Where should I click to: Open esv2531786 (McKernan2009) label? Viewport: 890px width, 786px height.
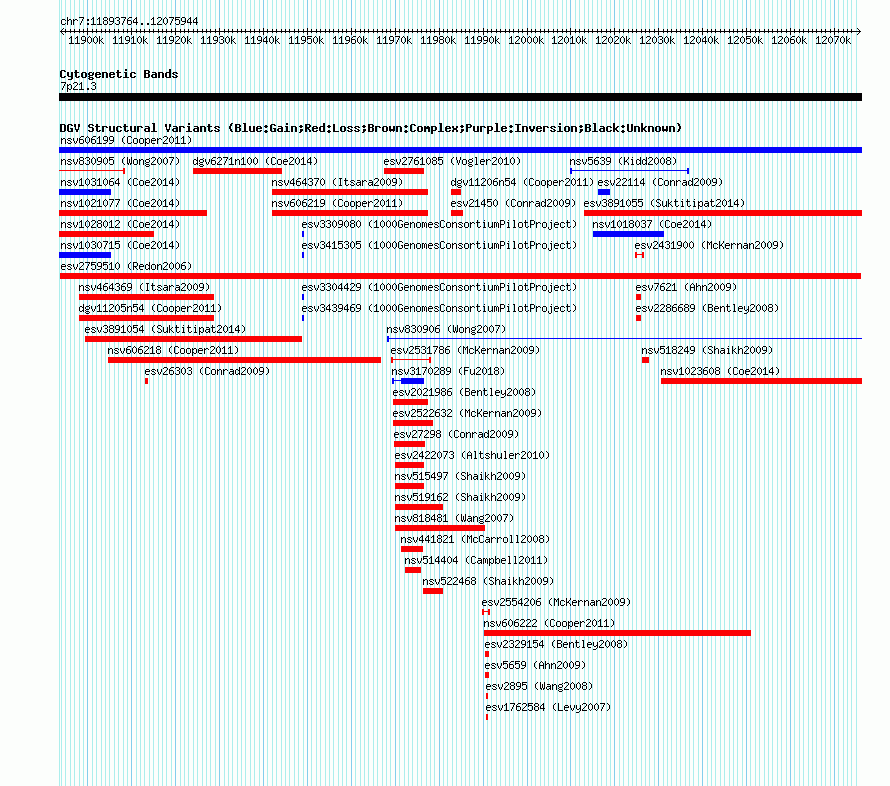[x=465, y=350]
